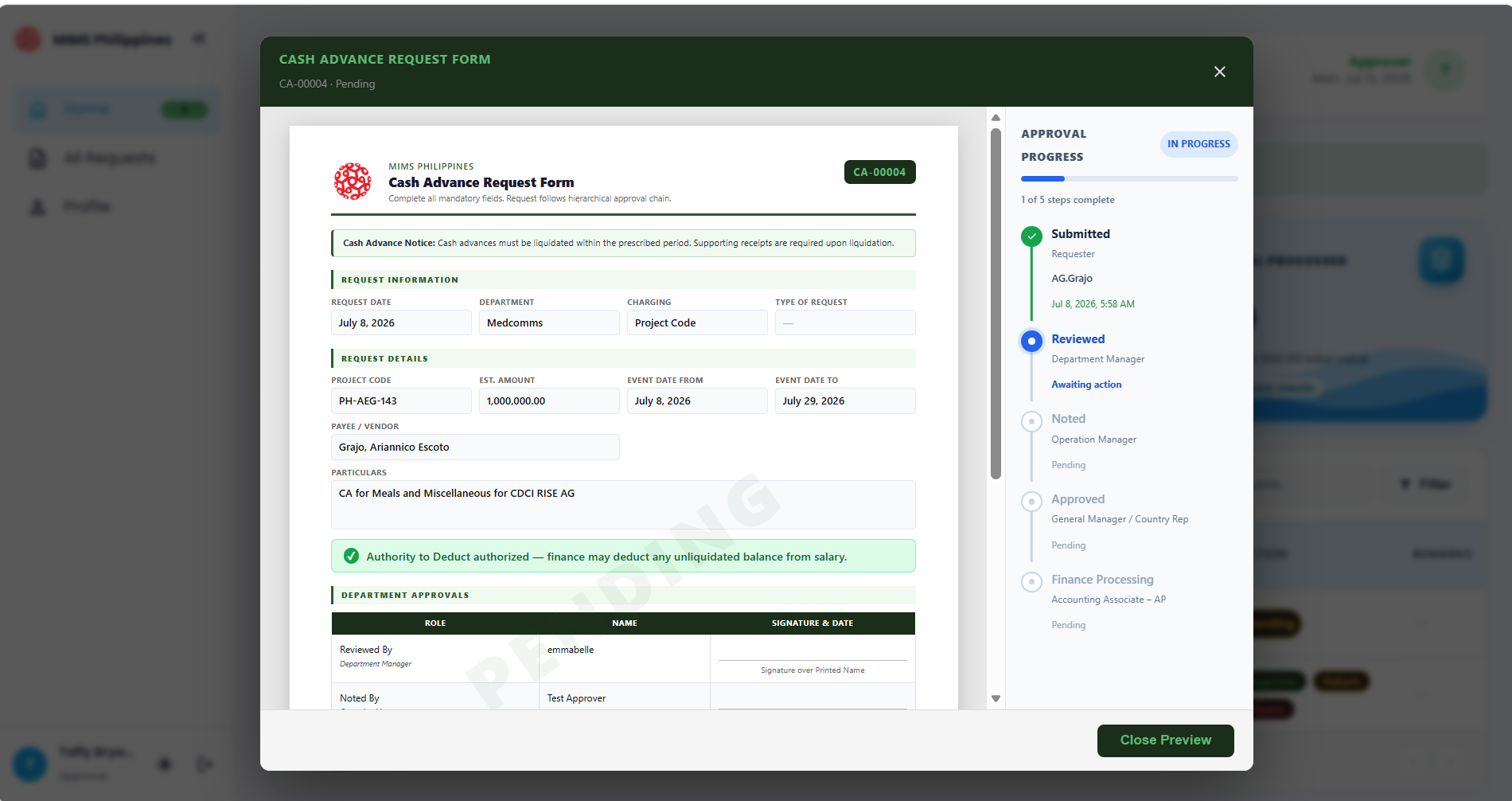Click the SIGNATURE & DATE column header
Screen dimensions: 1512x801
(x=813, y=623)
